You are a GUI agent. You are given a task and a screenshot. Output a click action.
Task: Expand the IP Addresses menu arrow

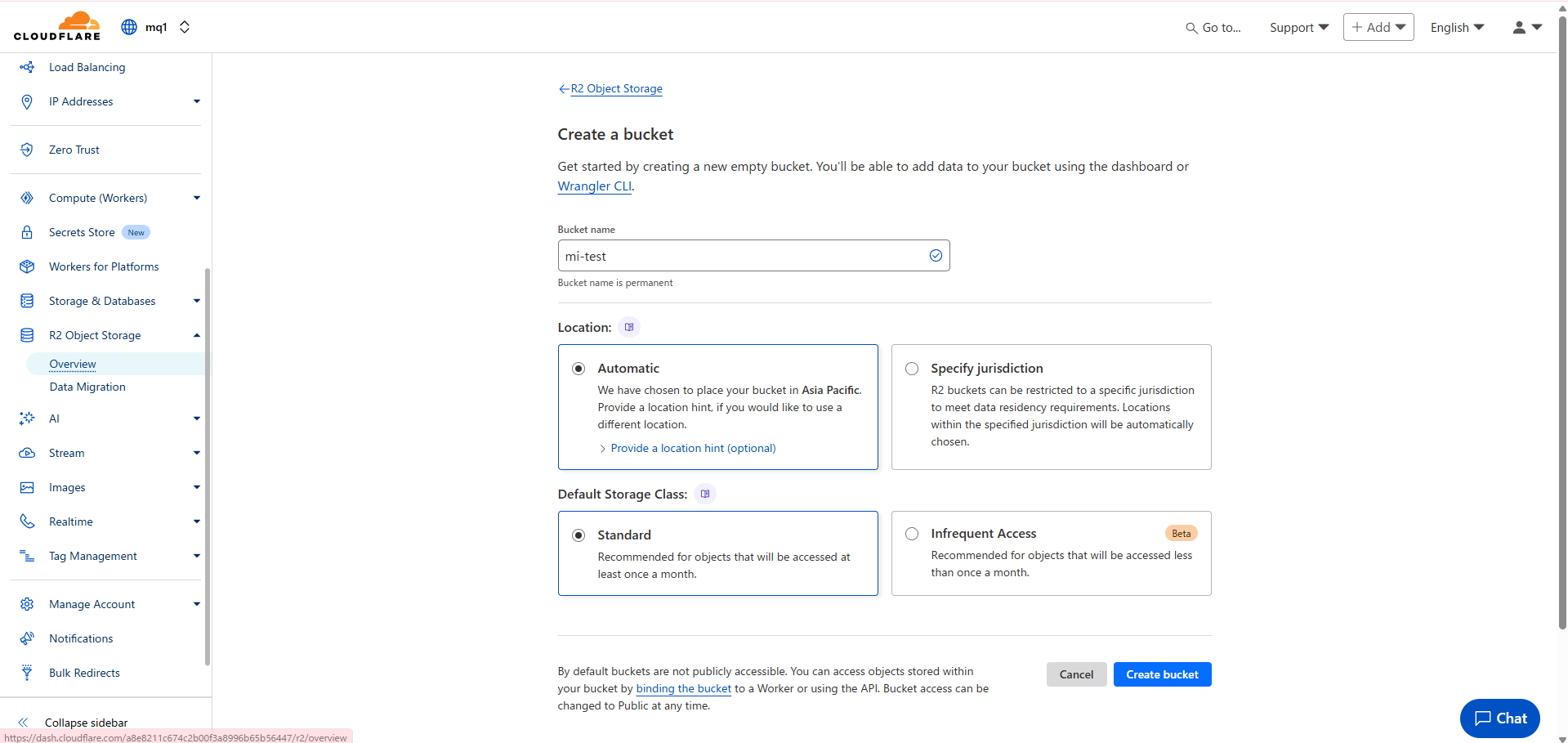197,101
